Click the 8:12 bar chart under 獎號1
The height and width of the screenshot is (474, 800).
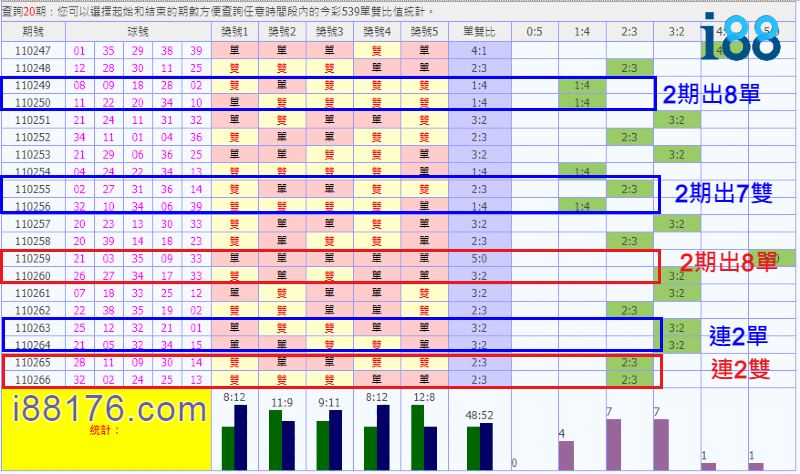coord(235,430)
